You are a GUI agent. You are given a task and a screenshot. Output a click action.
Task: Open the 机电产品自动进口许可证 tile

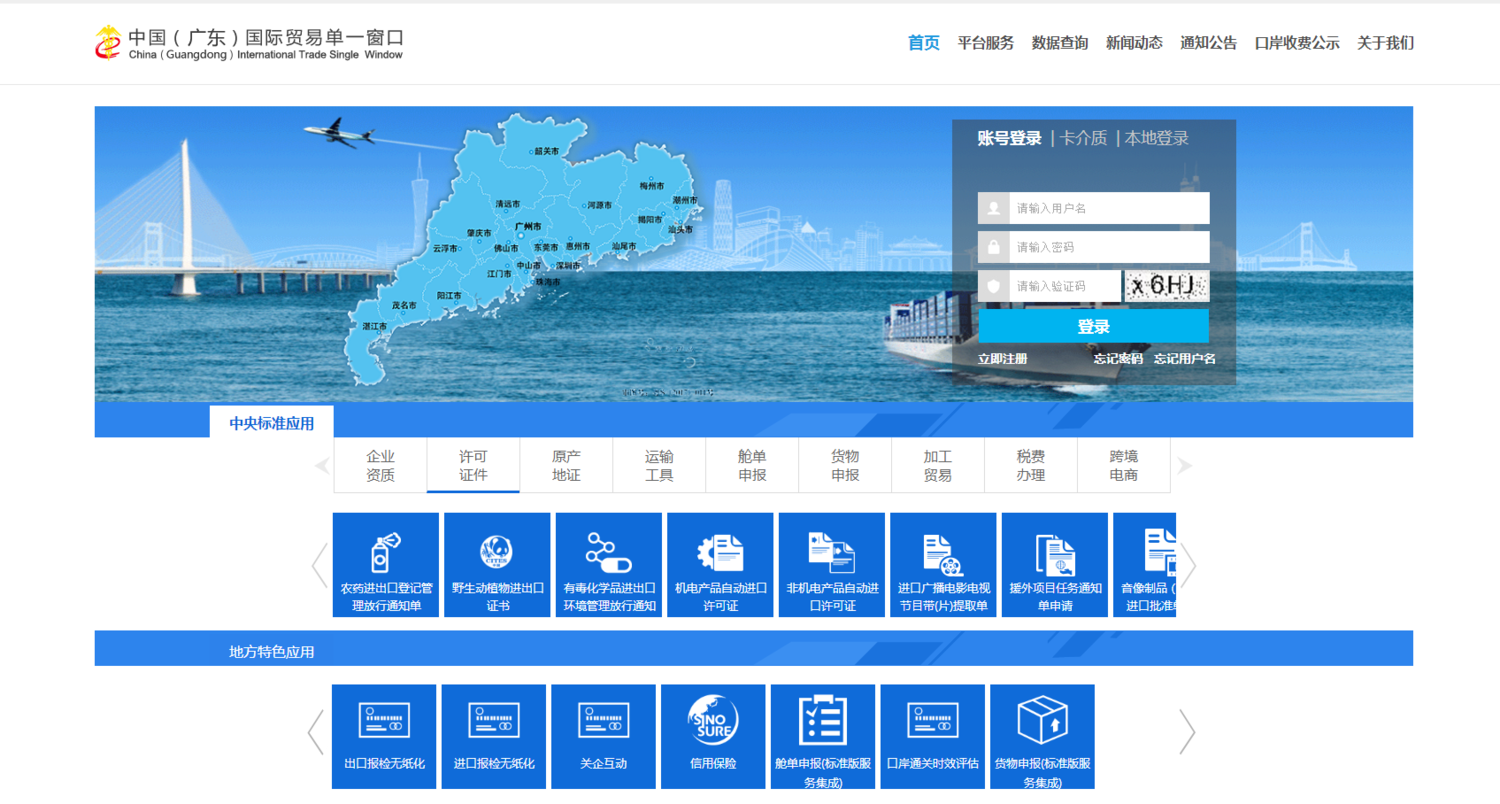tap(720, 565)
